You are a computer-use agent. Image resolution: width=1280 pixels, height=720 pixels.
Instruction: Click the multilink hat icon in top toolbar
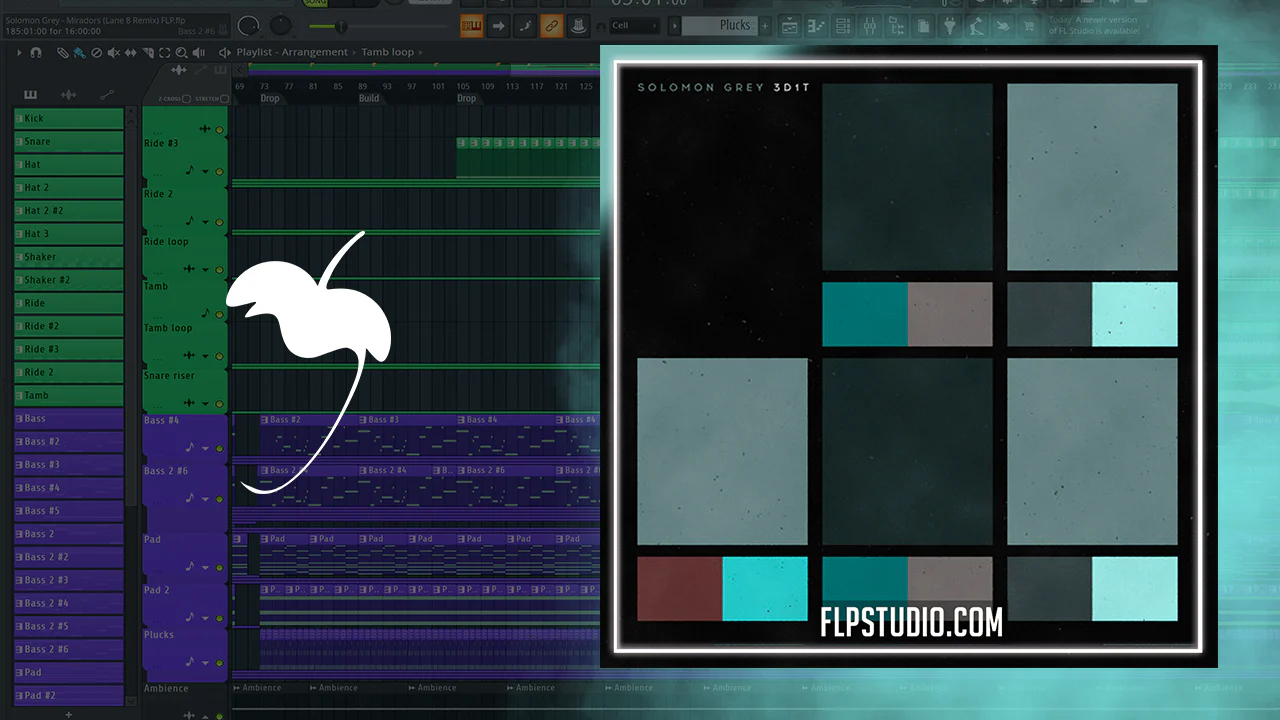pyautogui.click(x=578, y=26)
